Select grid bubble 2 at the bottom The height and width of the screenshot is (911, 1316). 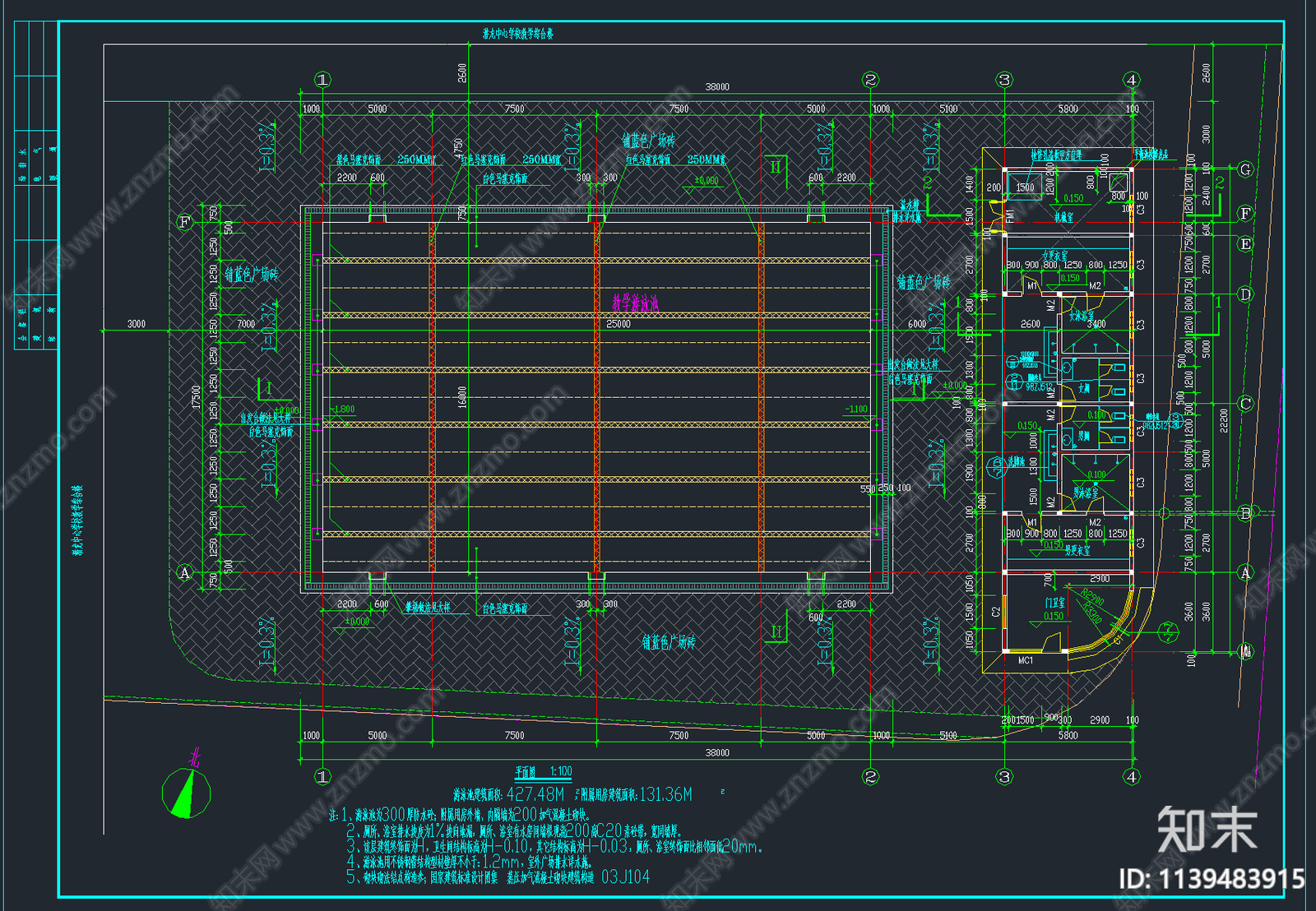[x=870, y=776]
